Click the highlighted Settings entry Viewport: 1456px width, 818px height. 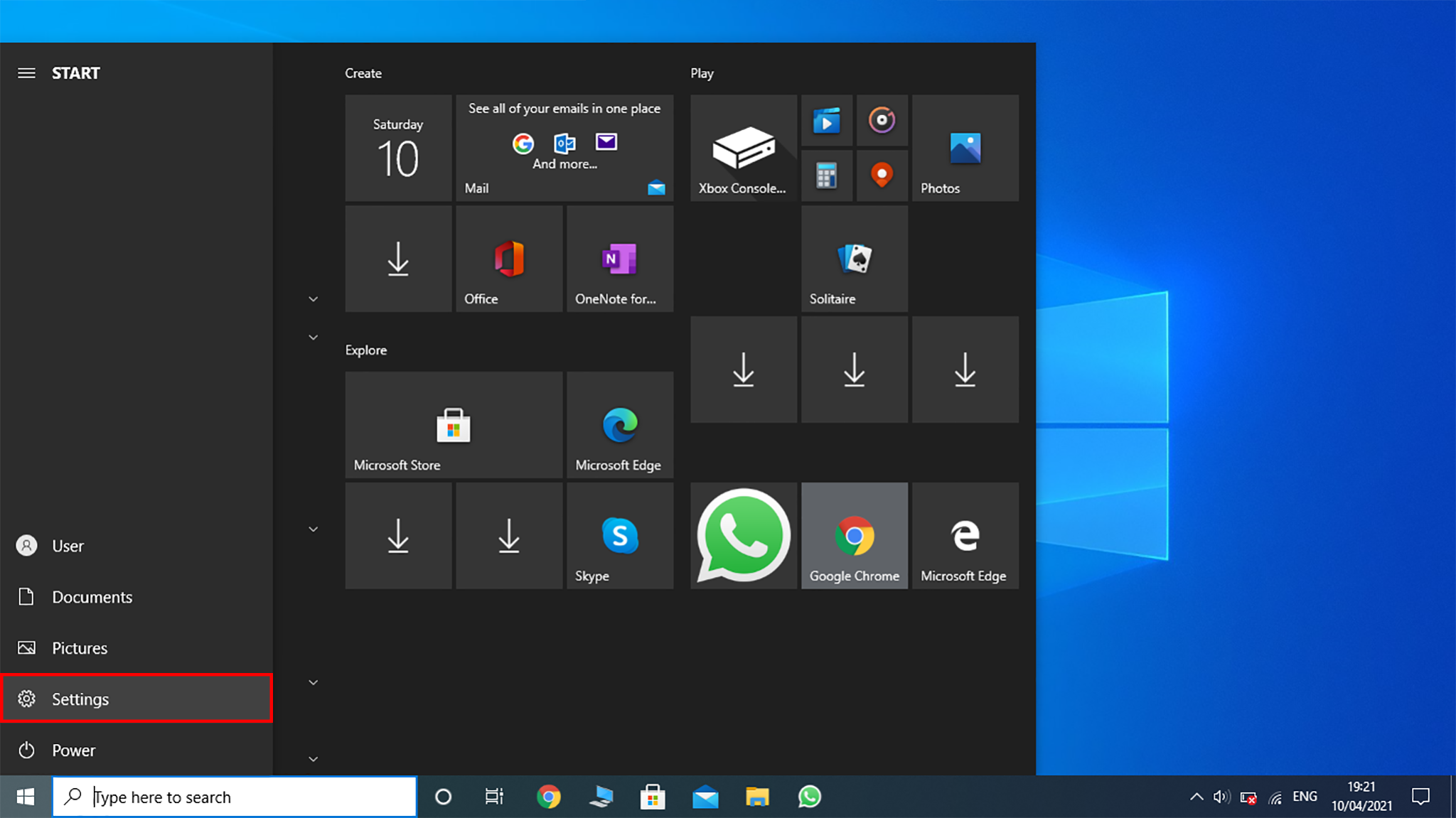click(80, 699)
